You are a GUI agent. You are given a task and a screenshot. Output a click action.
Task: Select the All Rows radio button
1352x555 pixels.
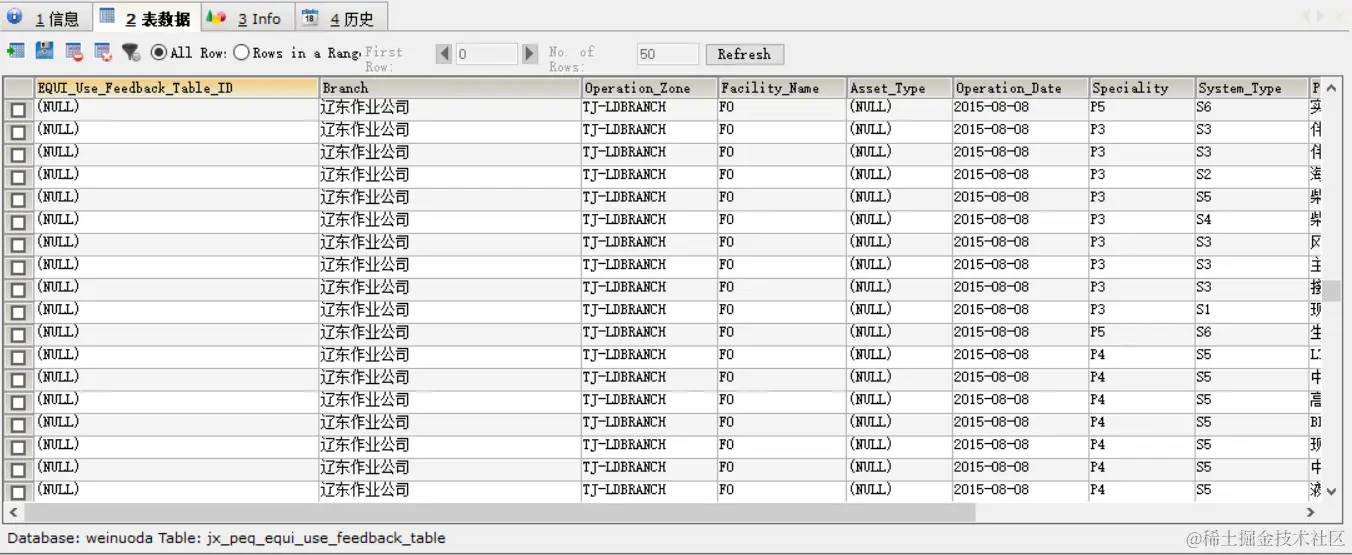coord(159,52)
